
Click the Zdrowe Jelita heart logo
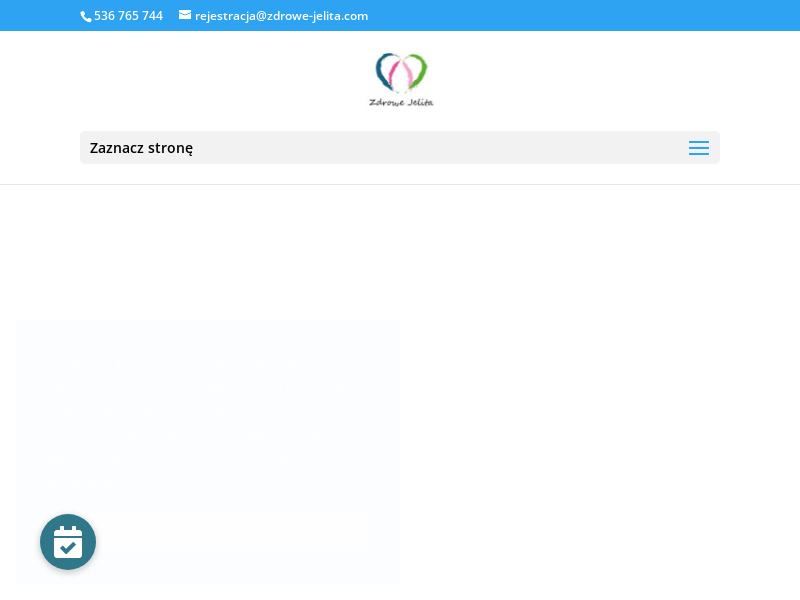(x=401, y=79)
